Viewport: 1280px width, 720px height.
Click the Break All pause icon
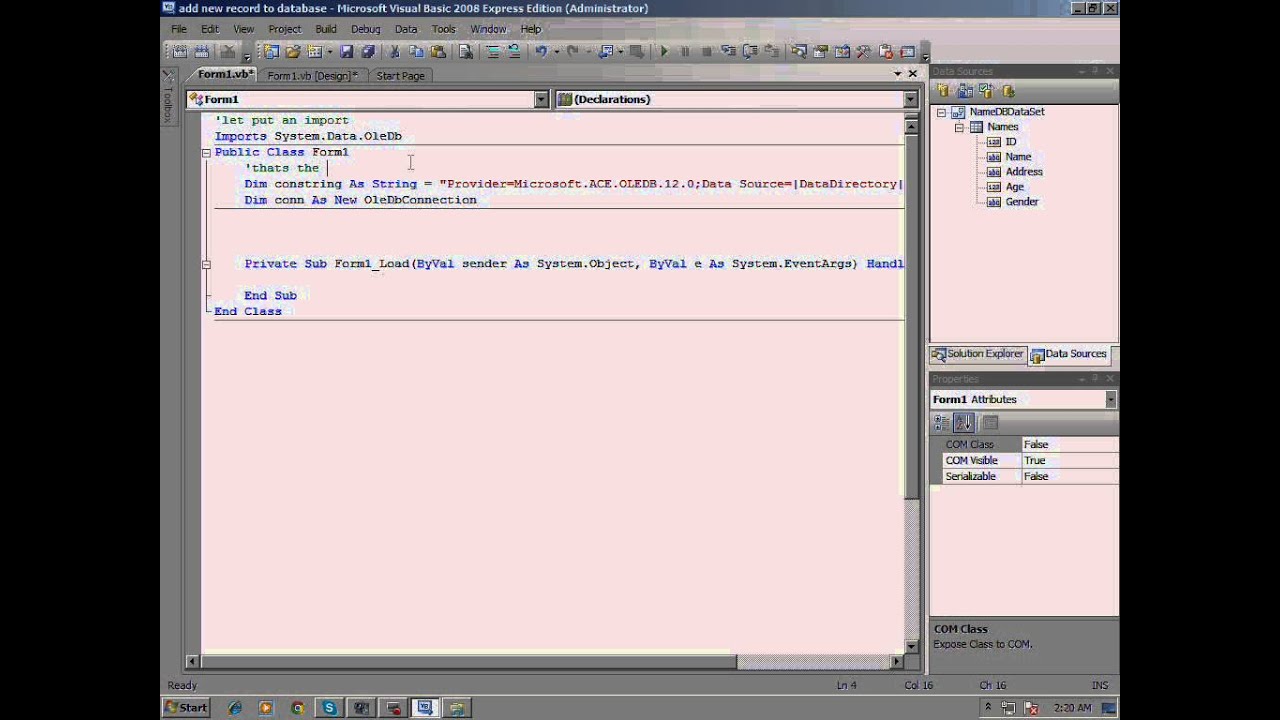pyautogui.click(x=685, y=51)
